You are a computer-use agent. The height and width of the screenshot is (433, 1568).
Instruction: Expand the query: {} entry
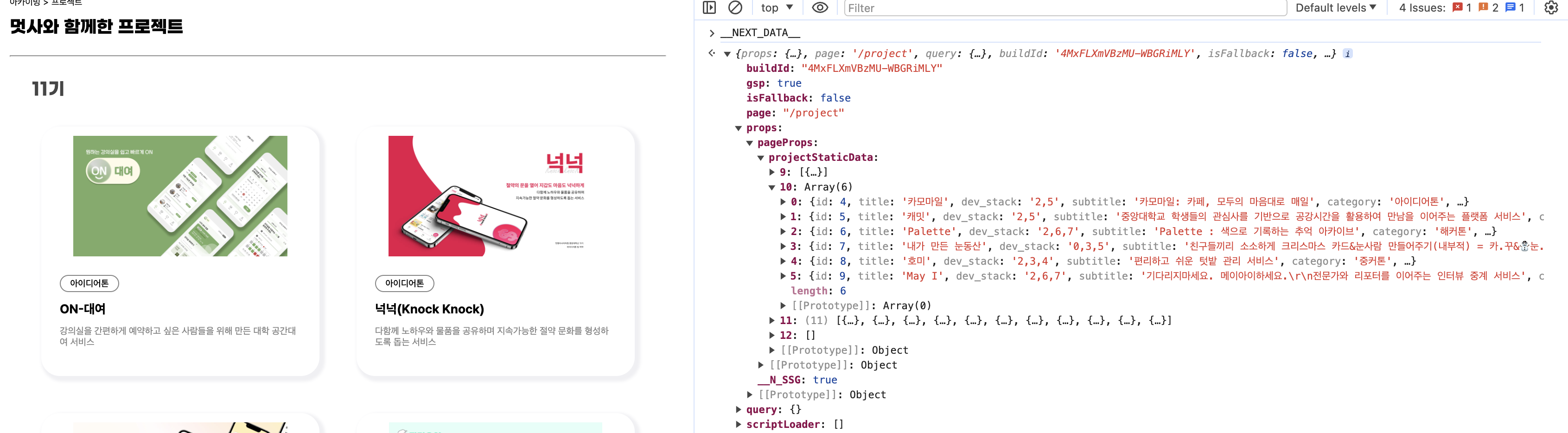tap(739, 409)
